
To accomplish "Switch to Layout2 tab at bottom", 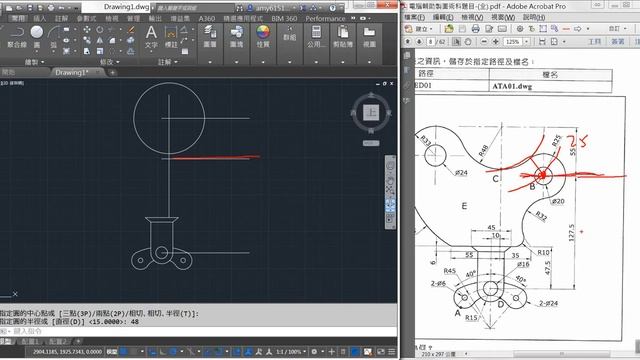I will (58, 341).
